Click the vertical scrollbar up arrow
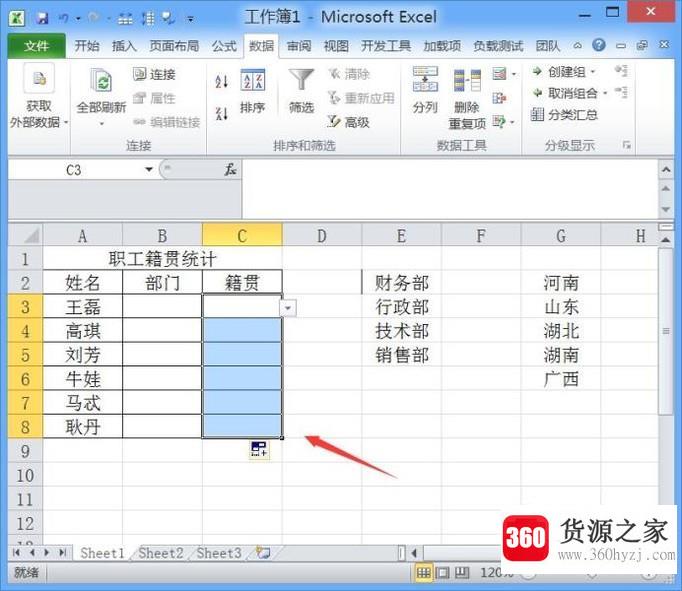Image resolution: width=682 pixels, height=591 pixels. click(666, 239)
